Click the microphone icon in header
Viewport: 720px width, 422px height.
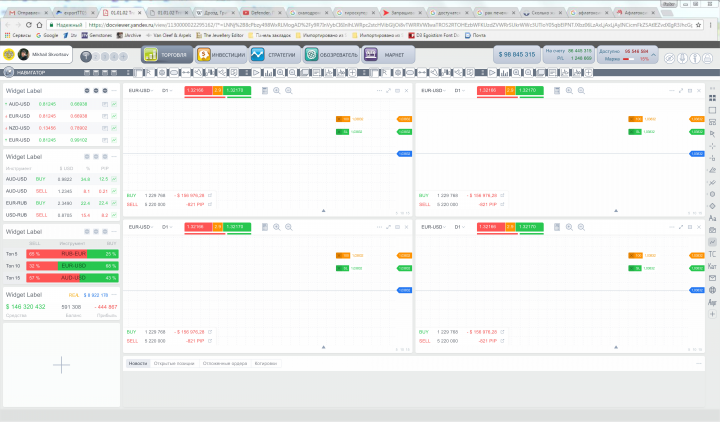(682, 58)
